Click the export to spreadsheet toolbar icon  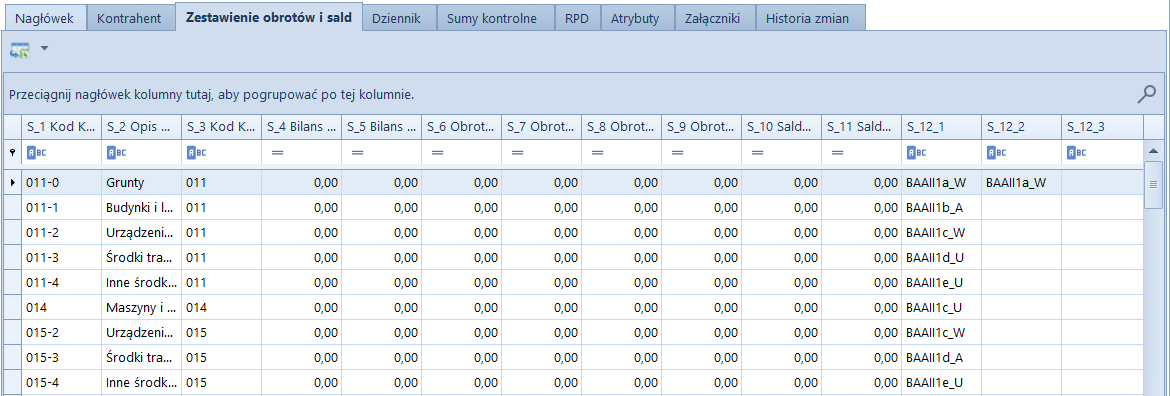pyautogui.click(x=19, y=50)
